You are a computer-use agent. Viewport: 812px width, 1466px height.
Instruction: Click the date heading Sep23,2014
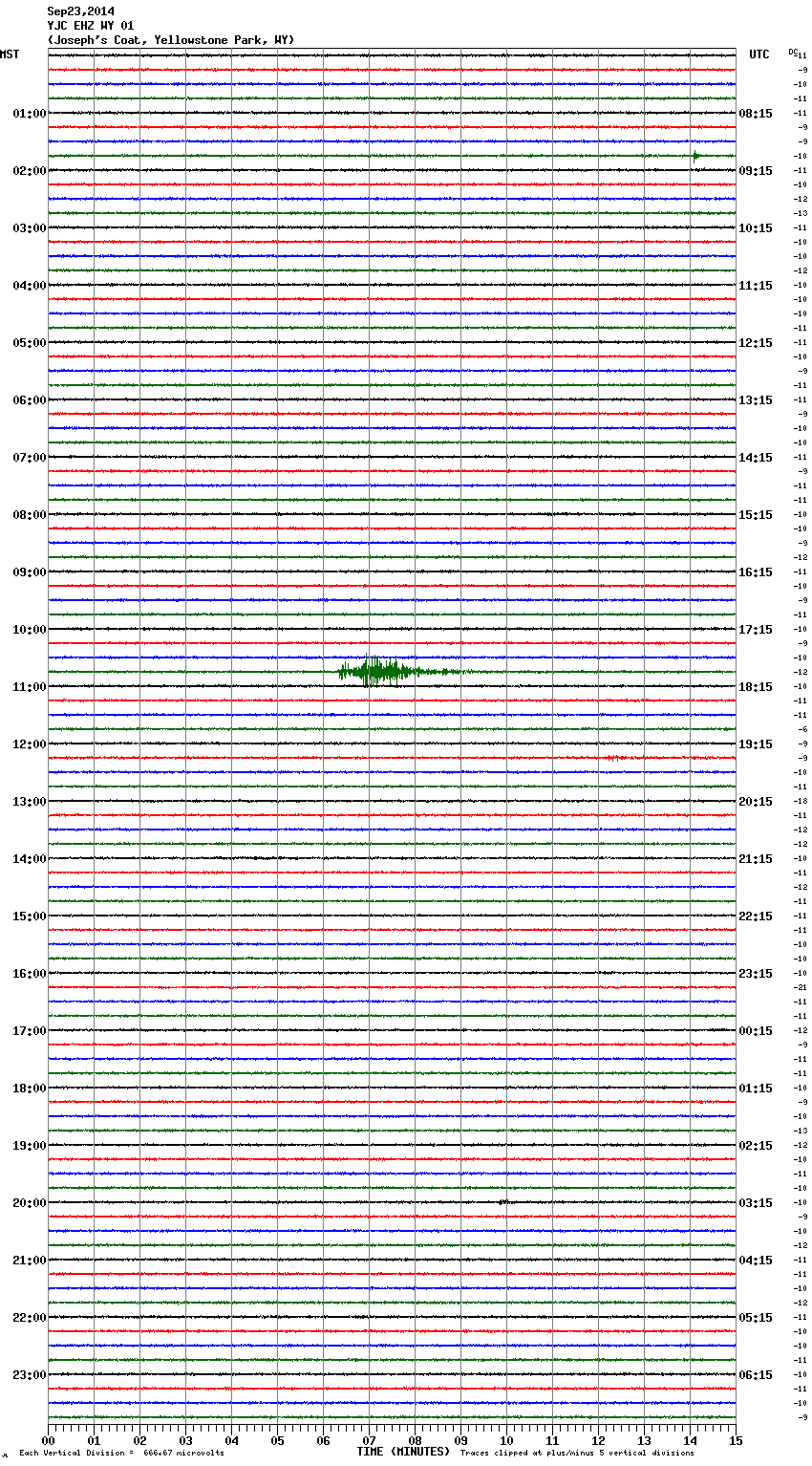click(x=81, y=11)
